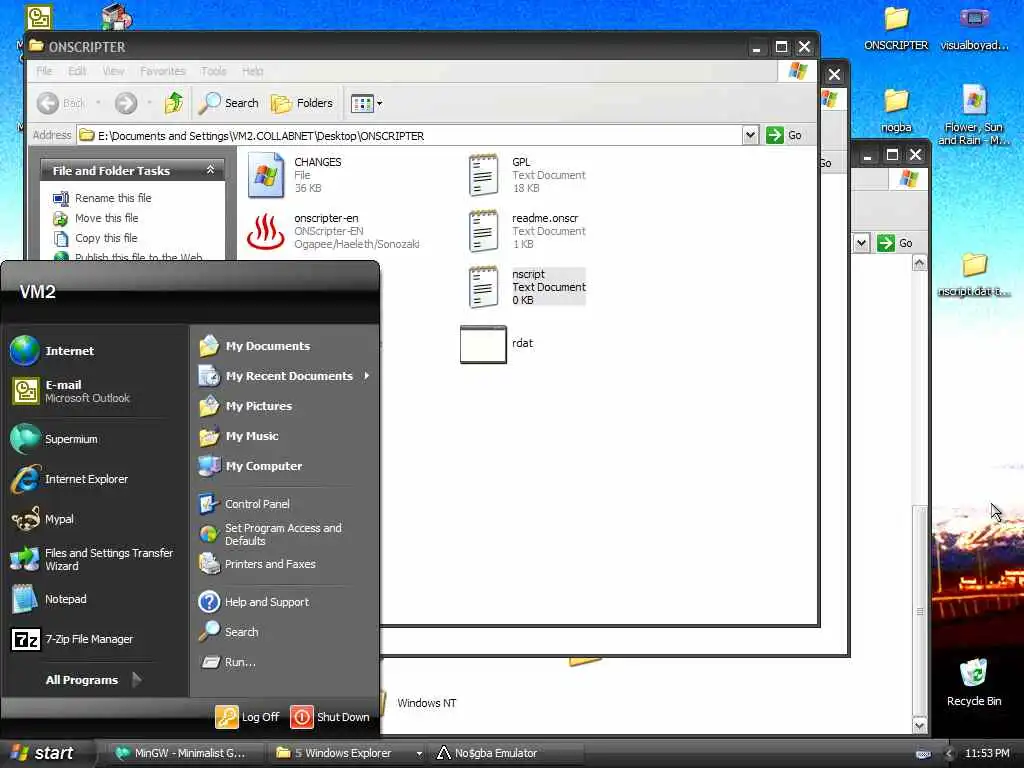1024x768 pixels.
Task: Open the Edit menu
Action: 77,71
